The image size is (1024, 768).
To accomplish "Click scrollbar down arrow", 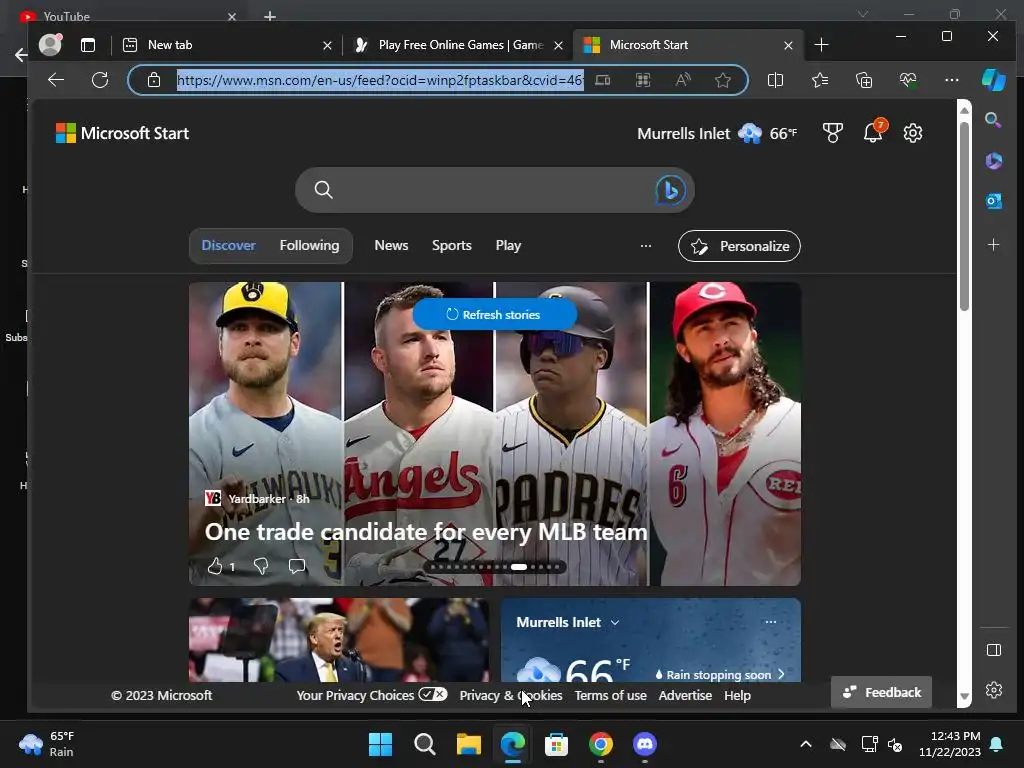I will click(965, 697).
